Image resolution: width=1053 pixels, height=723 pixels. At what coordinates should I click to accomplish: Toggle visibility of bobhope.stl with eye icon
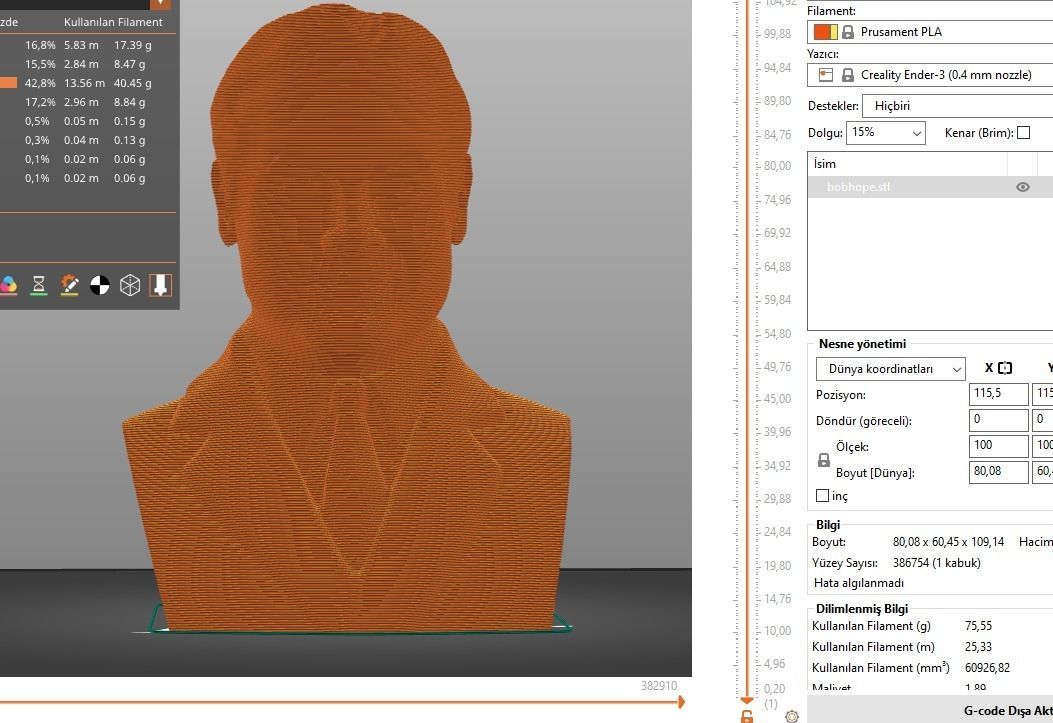point(1022,187)
